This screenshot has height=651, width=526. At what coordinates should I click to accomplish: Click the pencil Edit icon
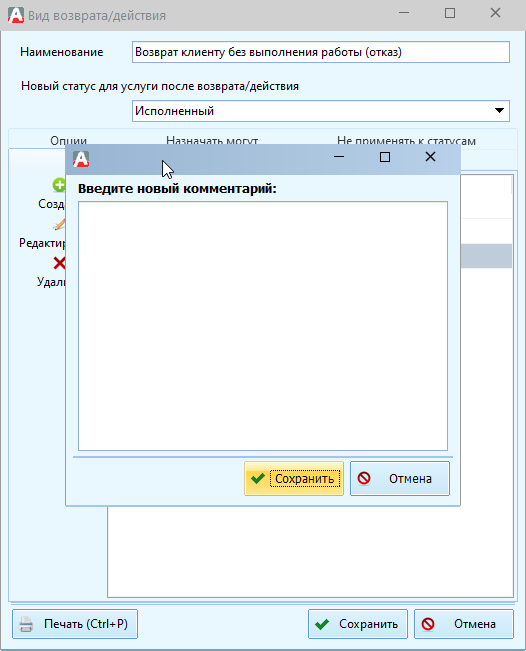[60, 224]
